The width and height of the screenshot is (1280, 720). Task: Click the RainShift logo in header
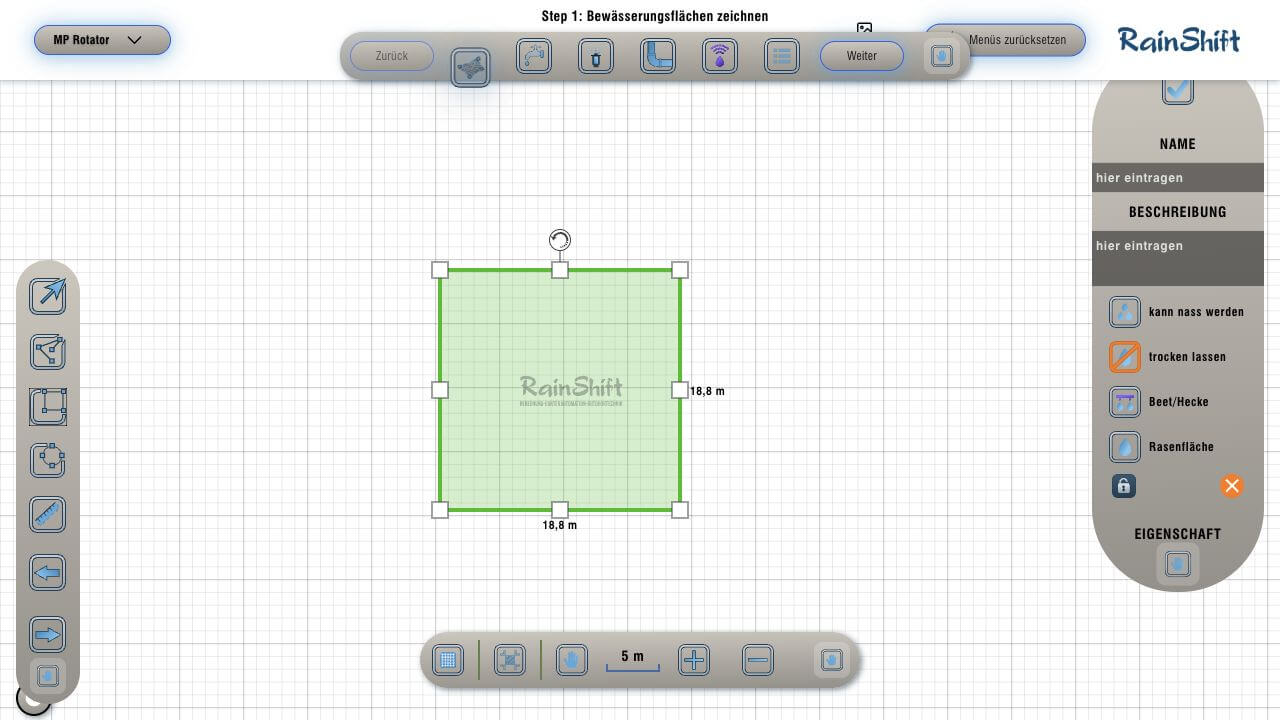[x=1179, y=40]
